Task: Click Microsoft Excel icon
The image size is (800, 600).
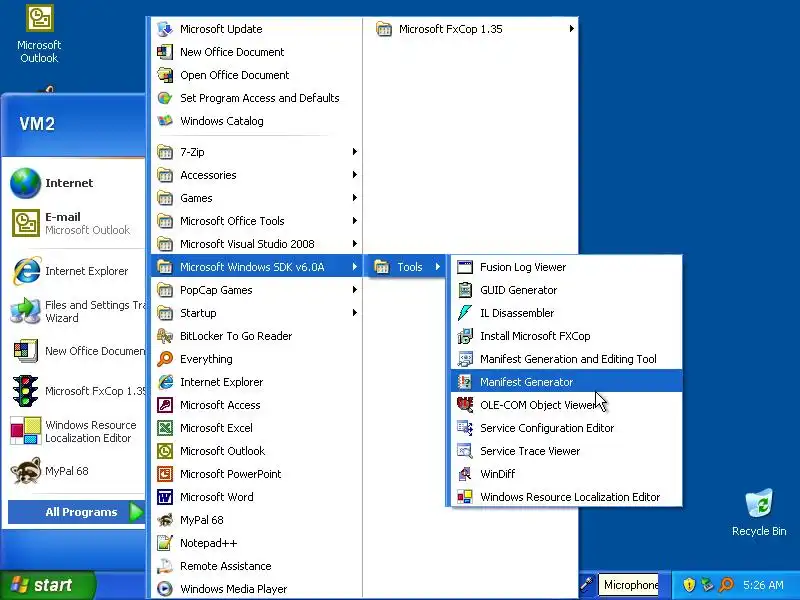Action: [x=165, y=428]
